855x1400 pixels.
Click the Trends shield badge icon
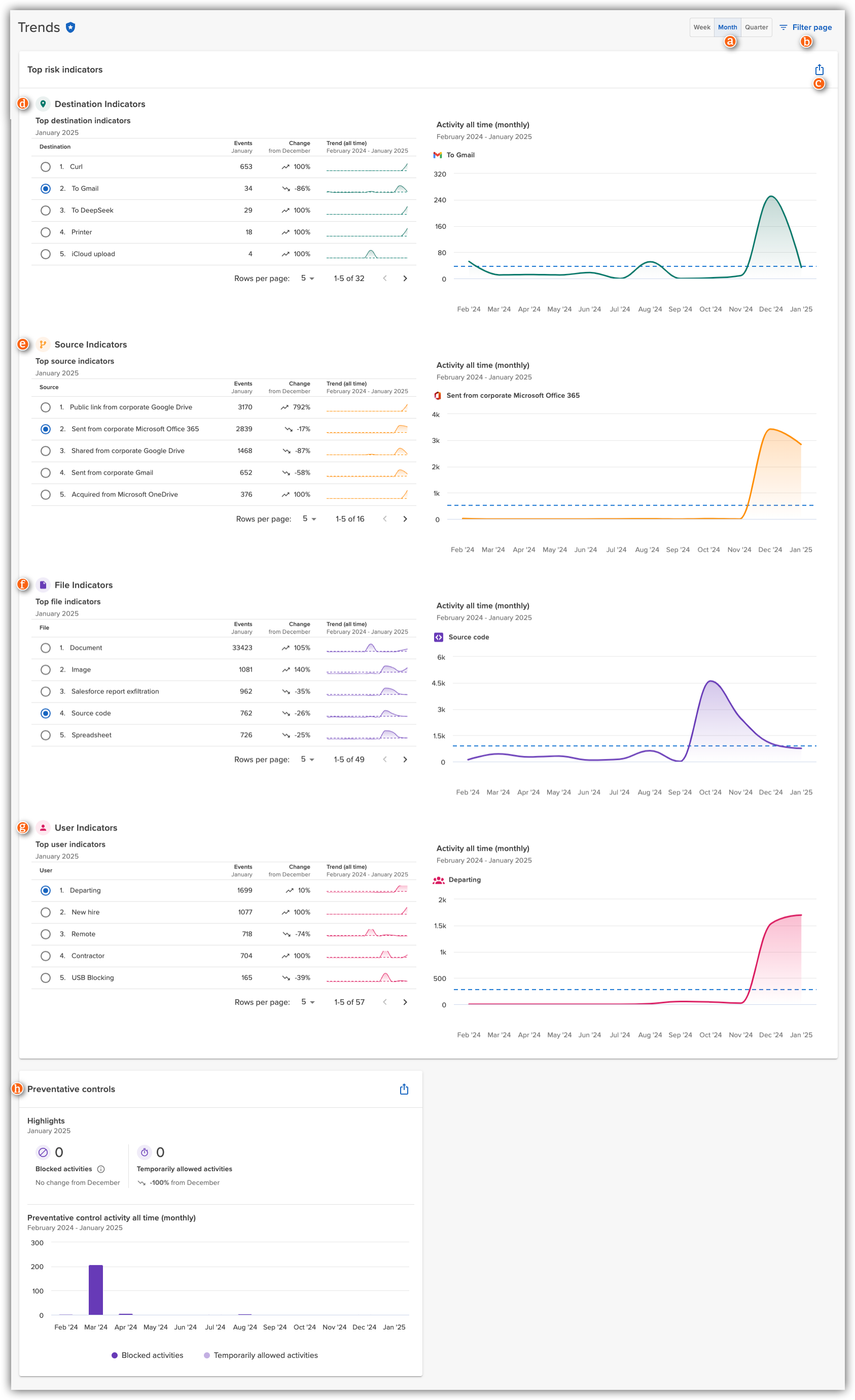click(70, 26)
